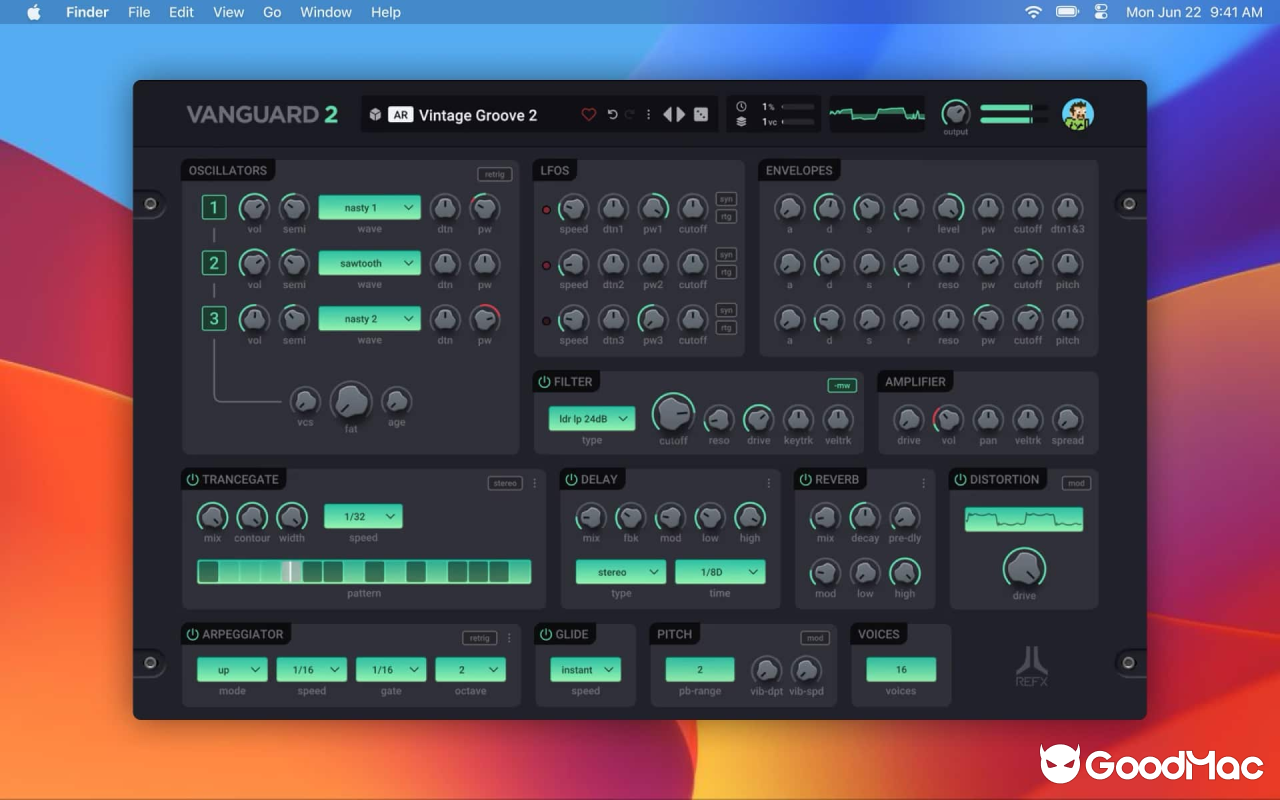Click the first LFO syn button

tap(727, 199)
